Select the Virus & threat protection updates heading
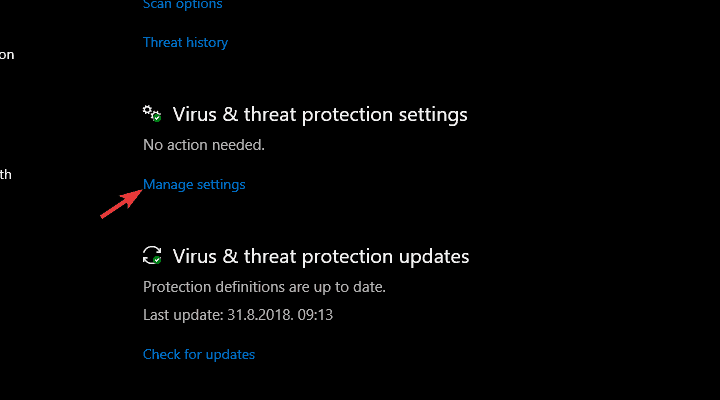 coord(321,256)
